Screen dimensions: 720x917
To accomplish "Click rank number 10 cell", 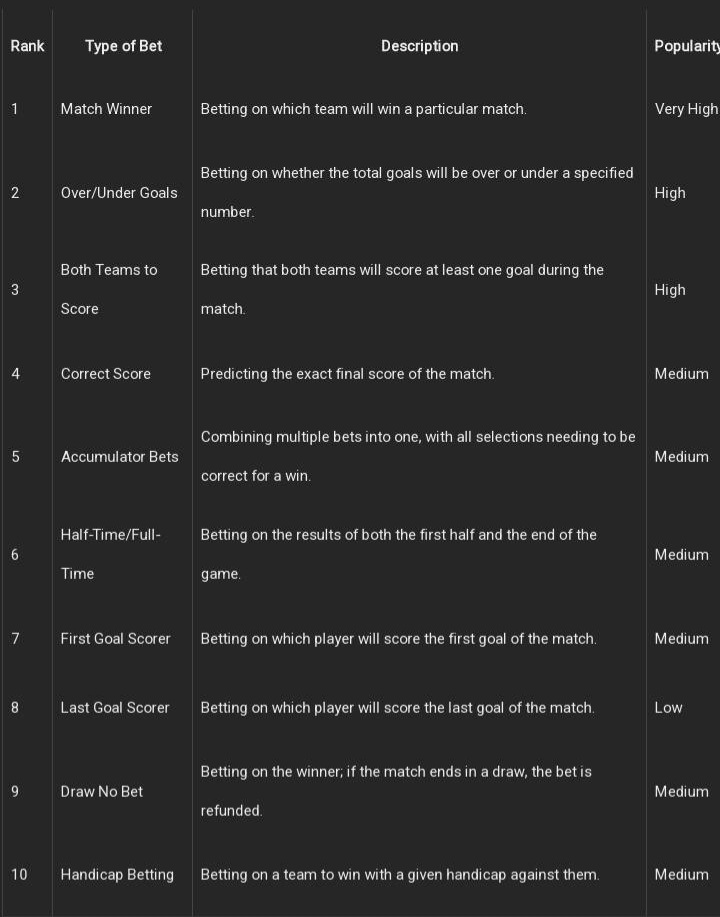I will 19,875.
